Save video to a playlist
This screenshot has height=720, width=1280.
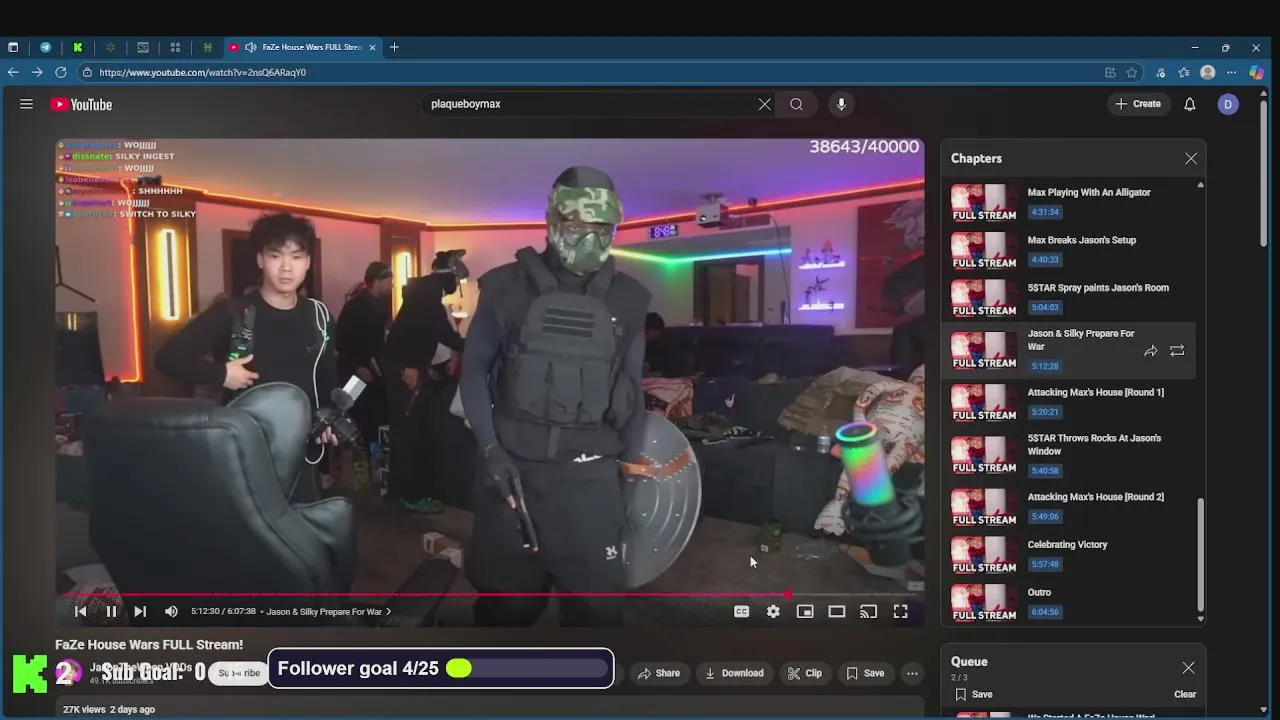pyautogui.click(x=865, y=673)
